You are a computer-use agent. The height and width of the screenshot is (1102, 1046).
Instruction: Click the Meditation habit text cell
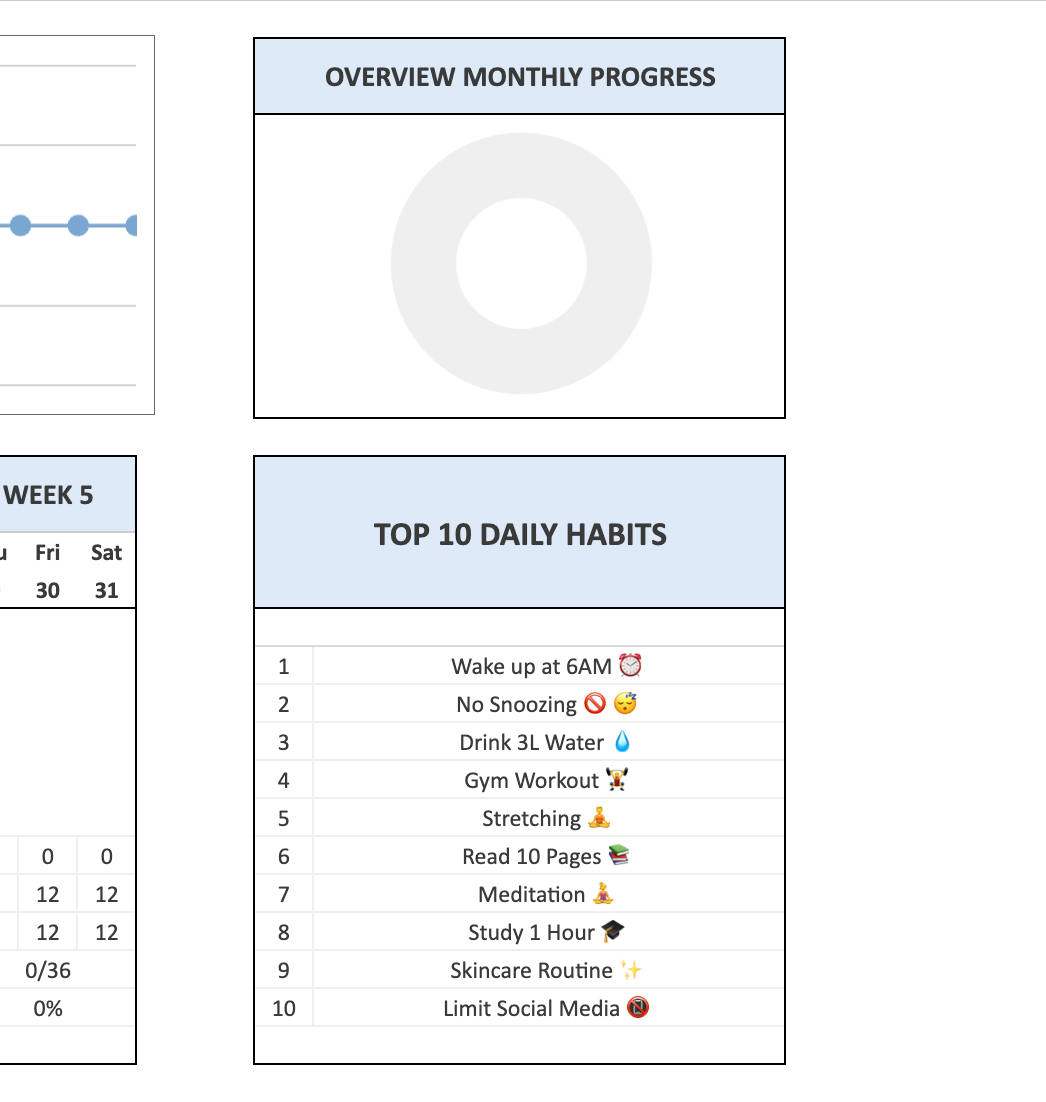[531, 894]
